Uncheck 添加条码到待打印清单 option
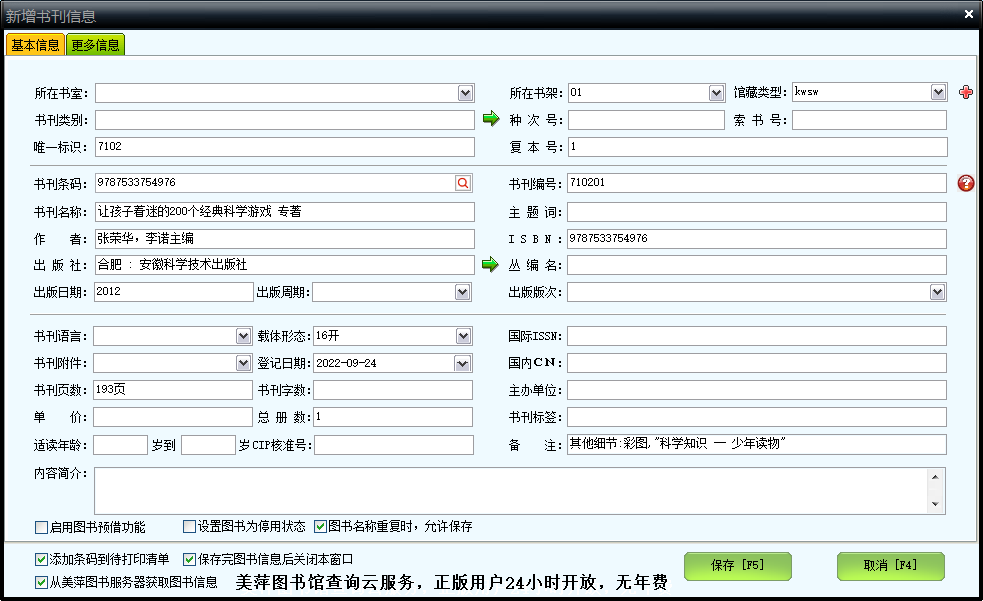The image size is (983, 601). 42,560
